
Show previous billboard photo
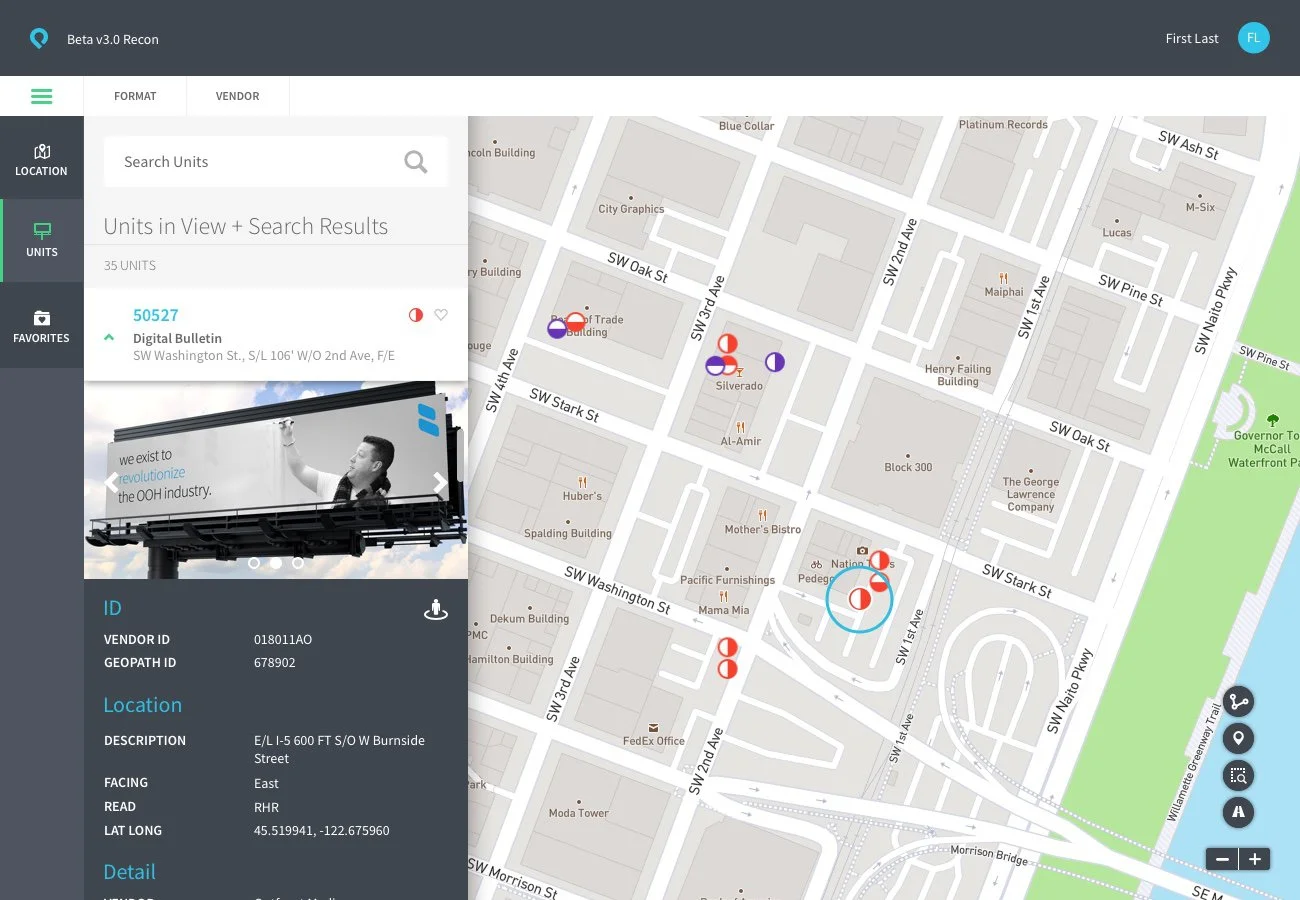pyautogui.click(x=111, y=483)
